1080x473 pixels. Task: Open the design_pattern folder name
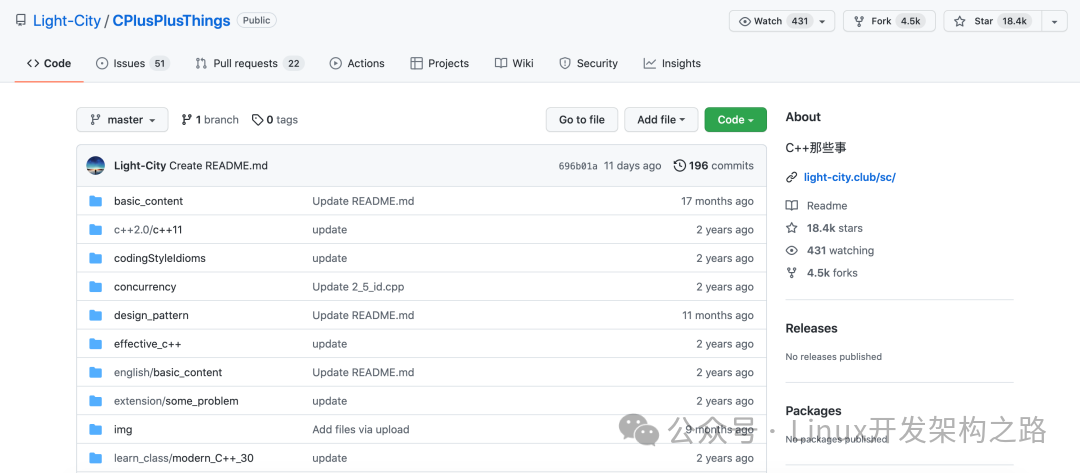tap(152, 315)
